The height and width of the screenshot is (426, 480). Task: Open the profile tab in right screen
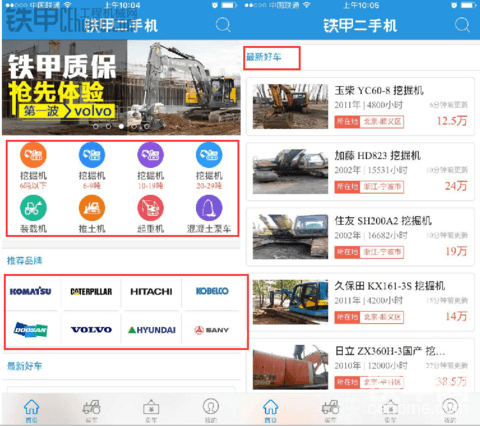(x=450, y=410)
